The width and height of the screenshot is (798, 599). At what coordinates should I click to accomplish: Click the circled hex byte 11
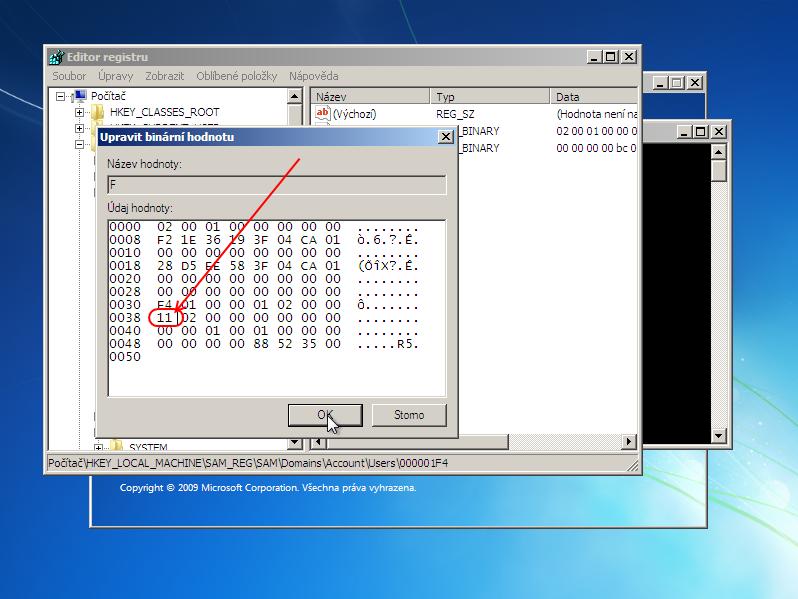tap(165, 318)
